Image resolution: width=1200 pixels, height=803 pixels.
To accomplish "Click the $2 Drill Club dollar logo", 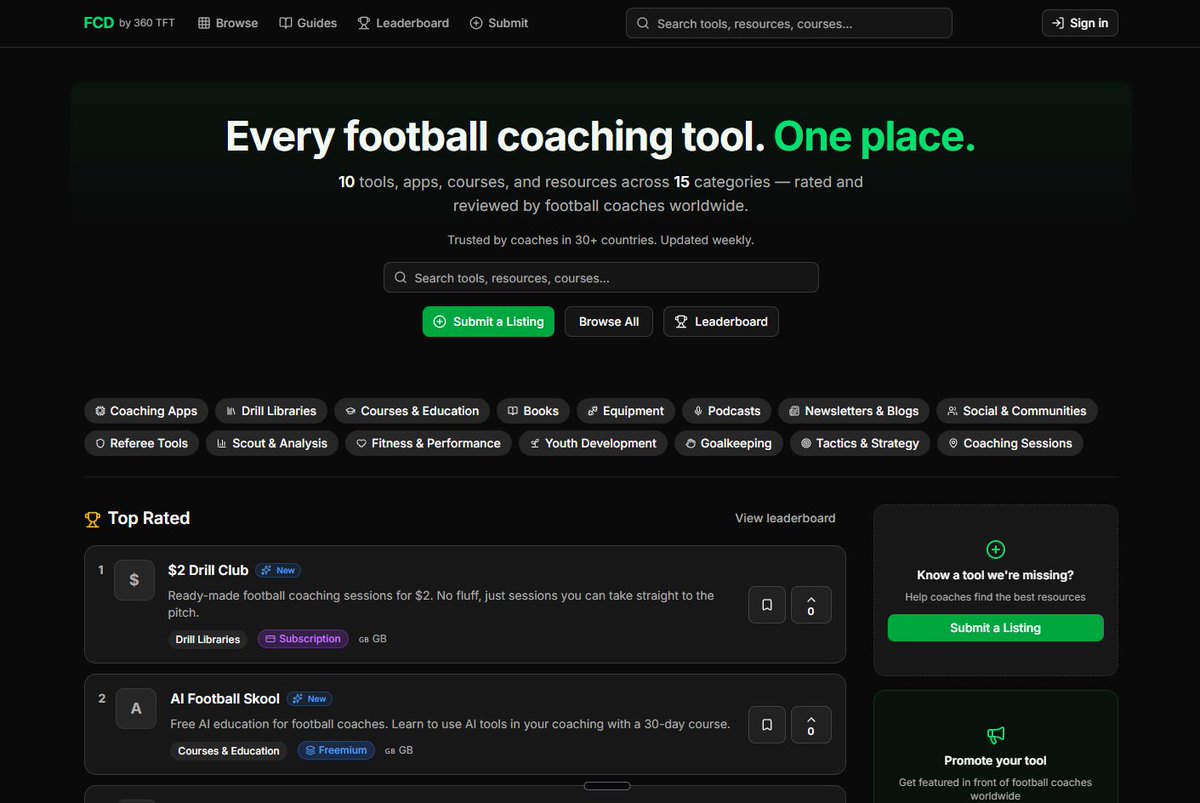I will click(134, 580).
